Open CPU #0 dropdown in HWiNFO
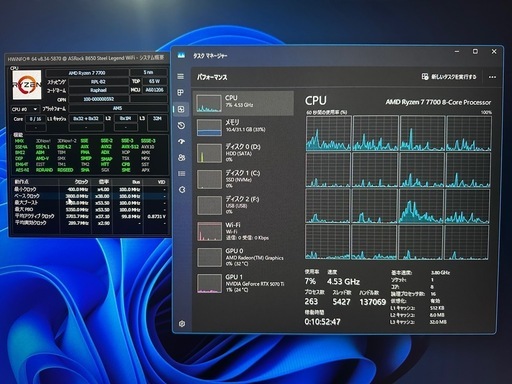 25,109
